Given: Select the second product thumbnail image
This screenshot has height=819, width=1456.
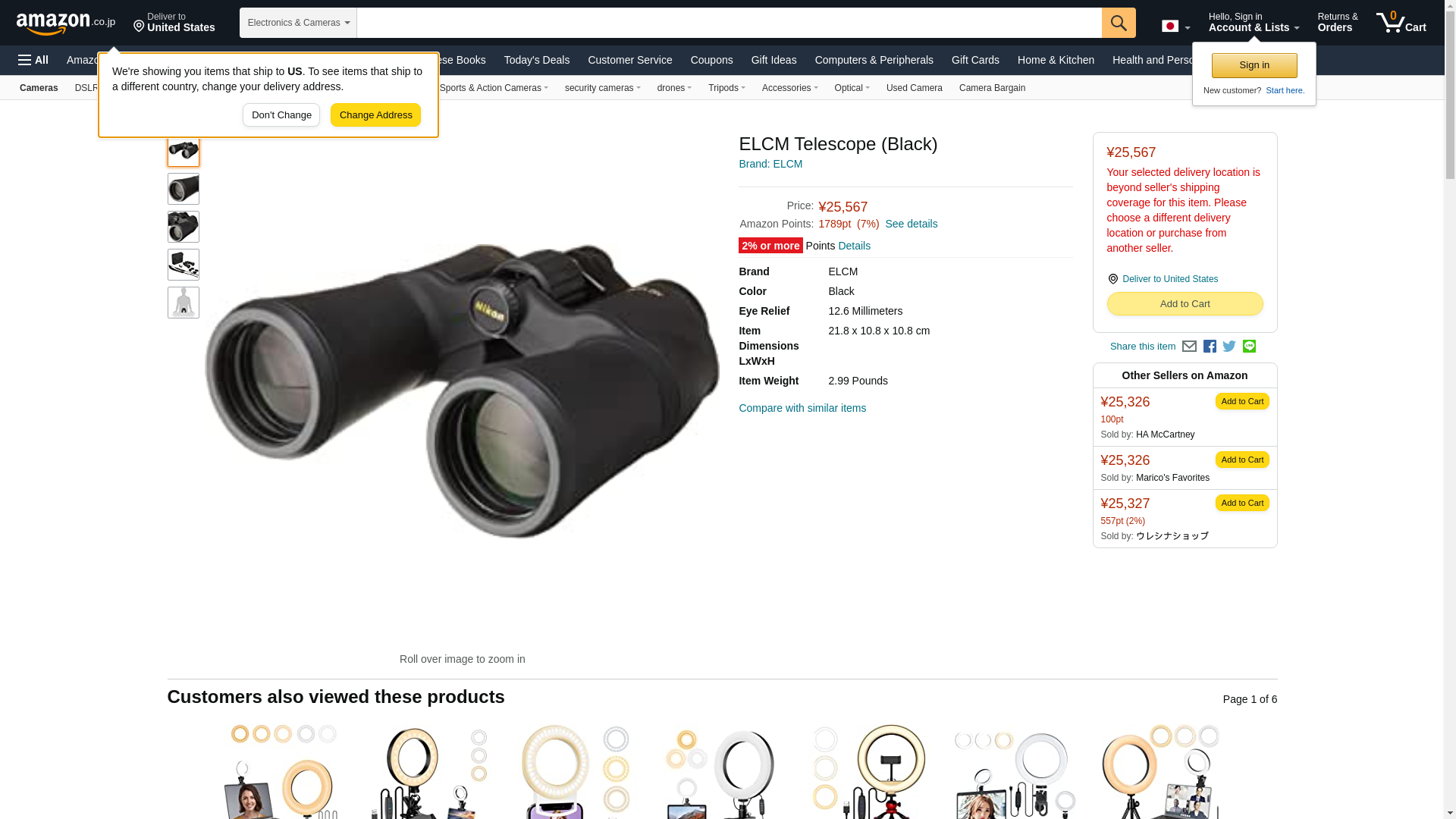Looking at the screenshot, I should 184,189.
